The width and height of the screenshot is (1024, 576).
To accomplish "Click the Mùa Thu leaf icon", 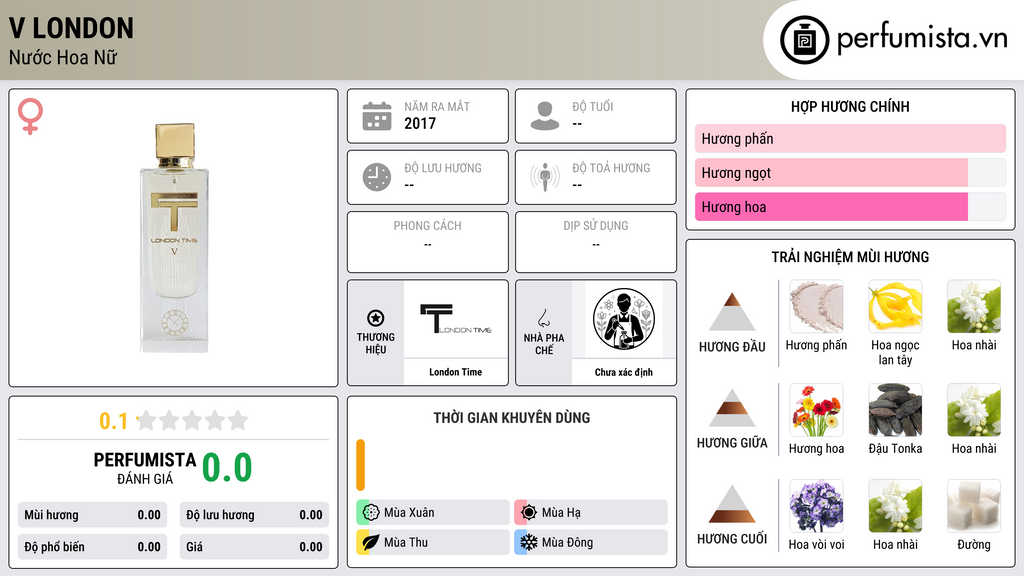I will [x=371, y=542].
